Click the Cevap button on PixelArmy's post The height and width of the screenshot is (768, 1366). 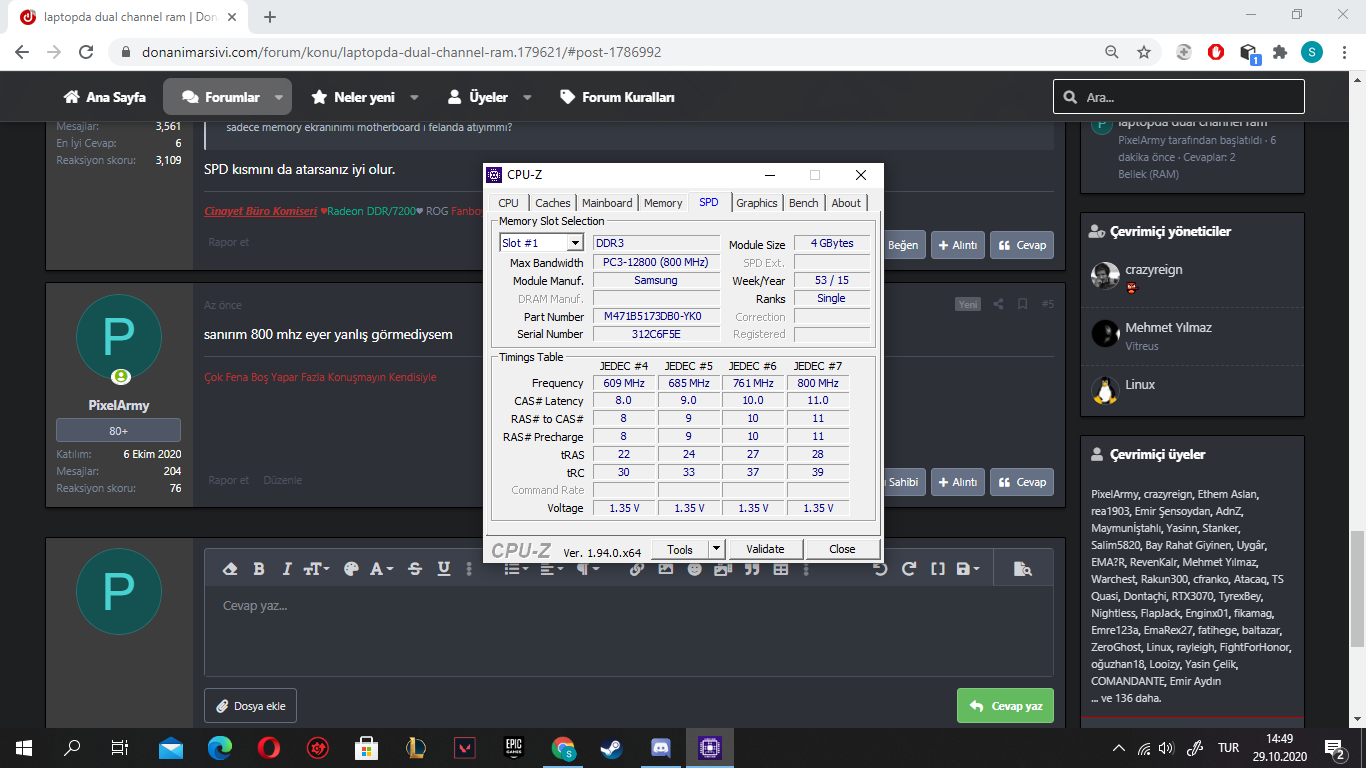click(1022, 482)
